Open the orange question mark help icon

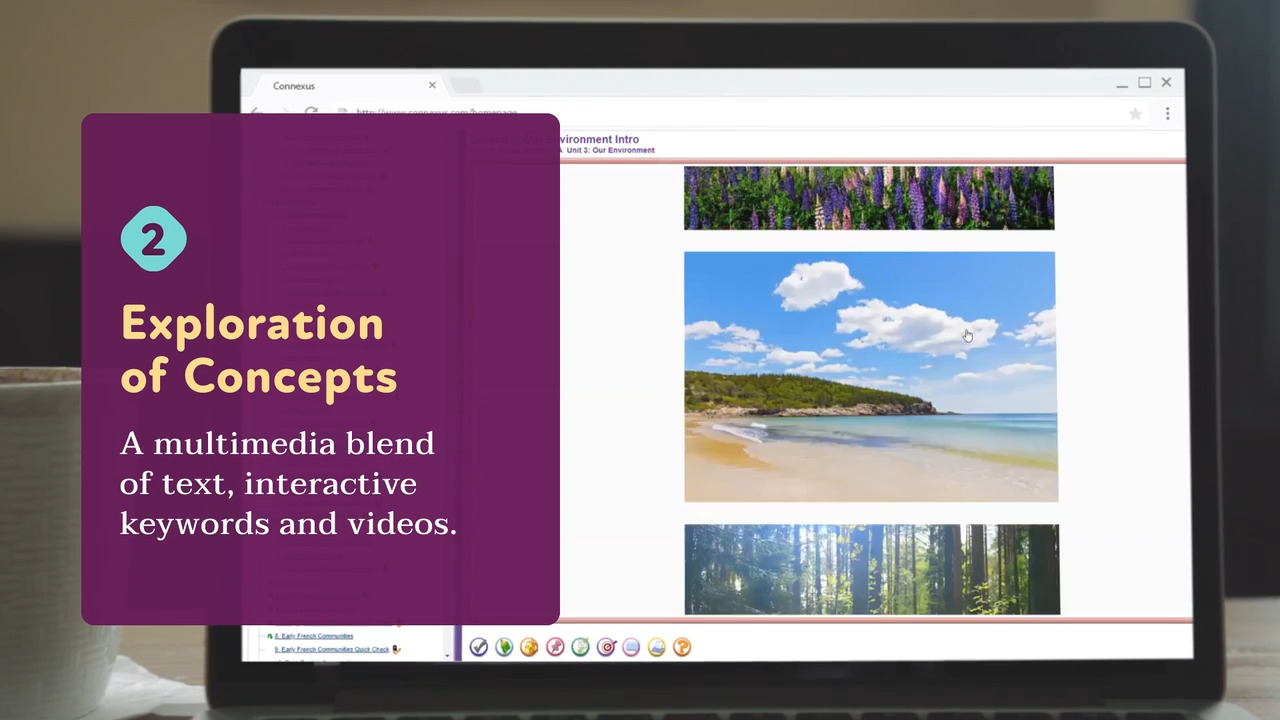click(x=682, y=647)
